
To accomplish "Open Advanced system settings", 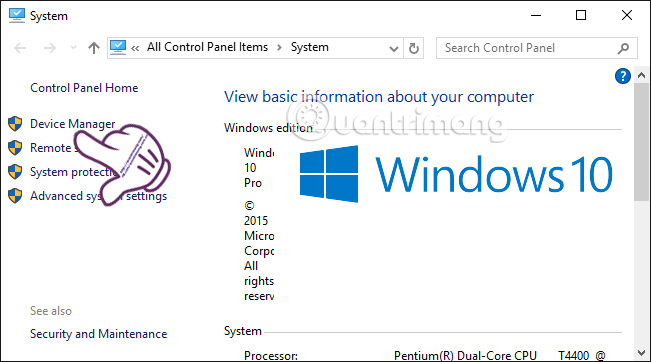I will tap(98, 196).
